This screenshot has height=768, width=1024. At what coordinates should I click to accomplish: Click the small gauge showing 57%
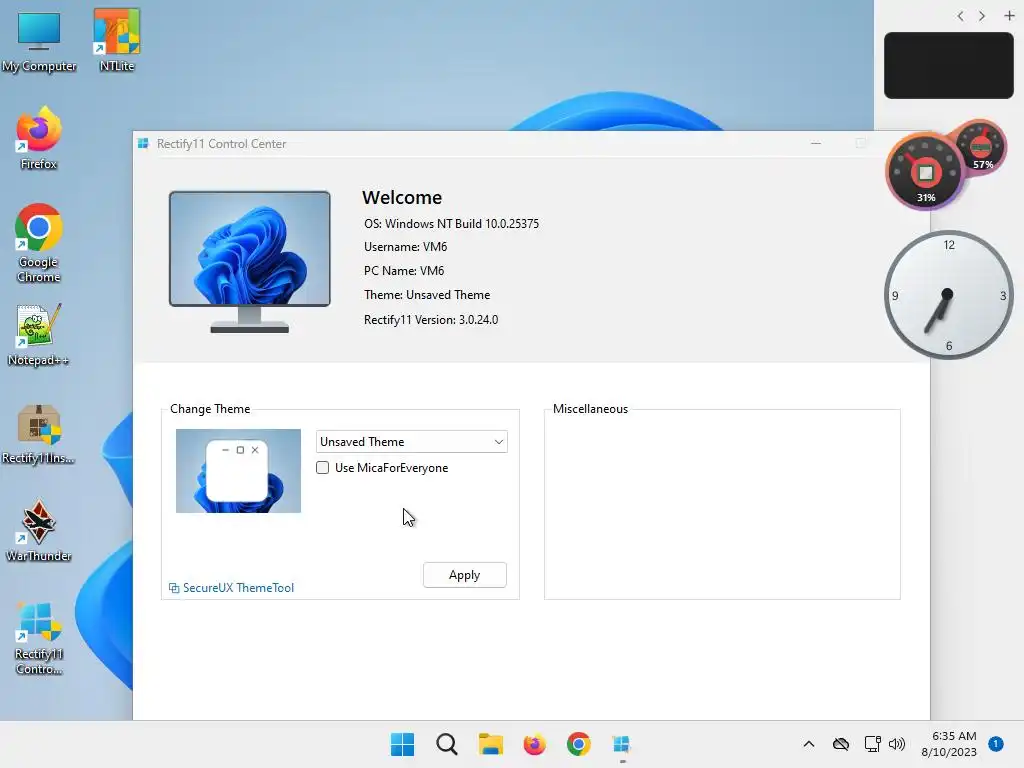tap(982, 148)
